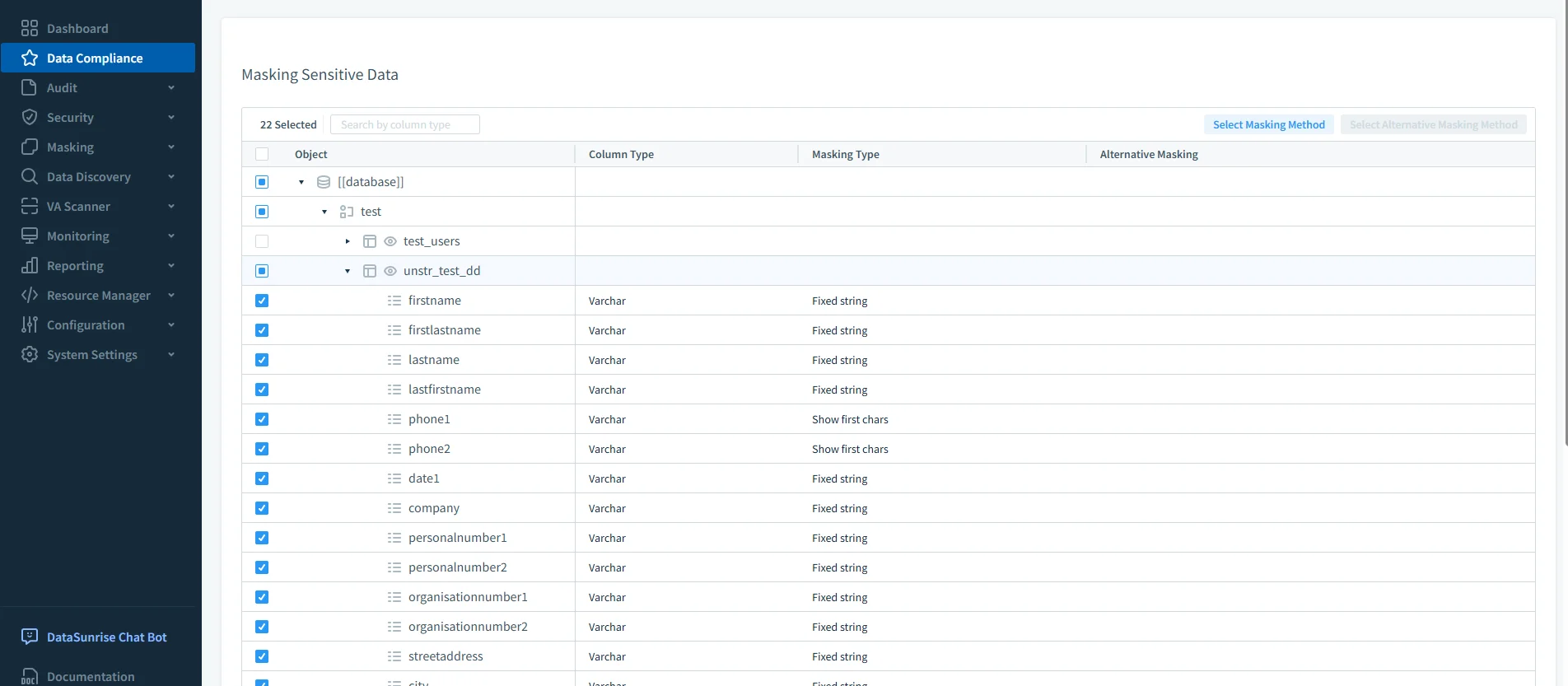Click the VA Scanner icon

click(x=30, y=207)
